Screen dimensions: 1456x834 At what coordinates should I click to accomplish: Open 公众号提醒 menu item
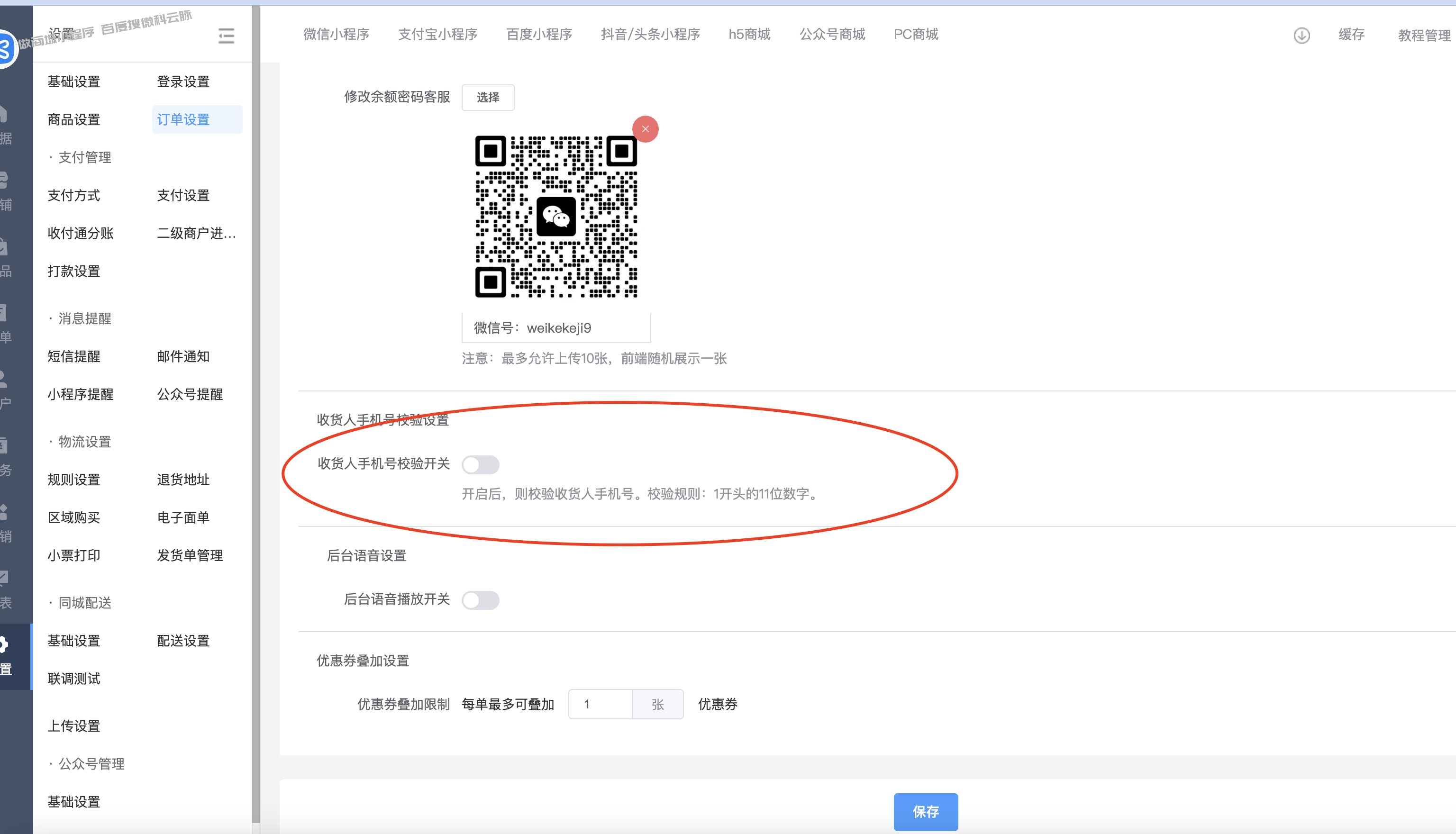(x=190, y=394)
